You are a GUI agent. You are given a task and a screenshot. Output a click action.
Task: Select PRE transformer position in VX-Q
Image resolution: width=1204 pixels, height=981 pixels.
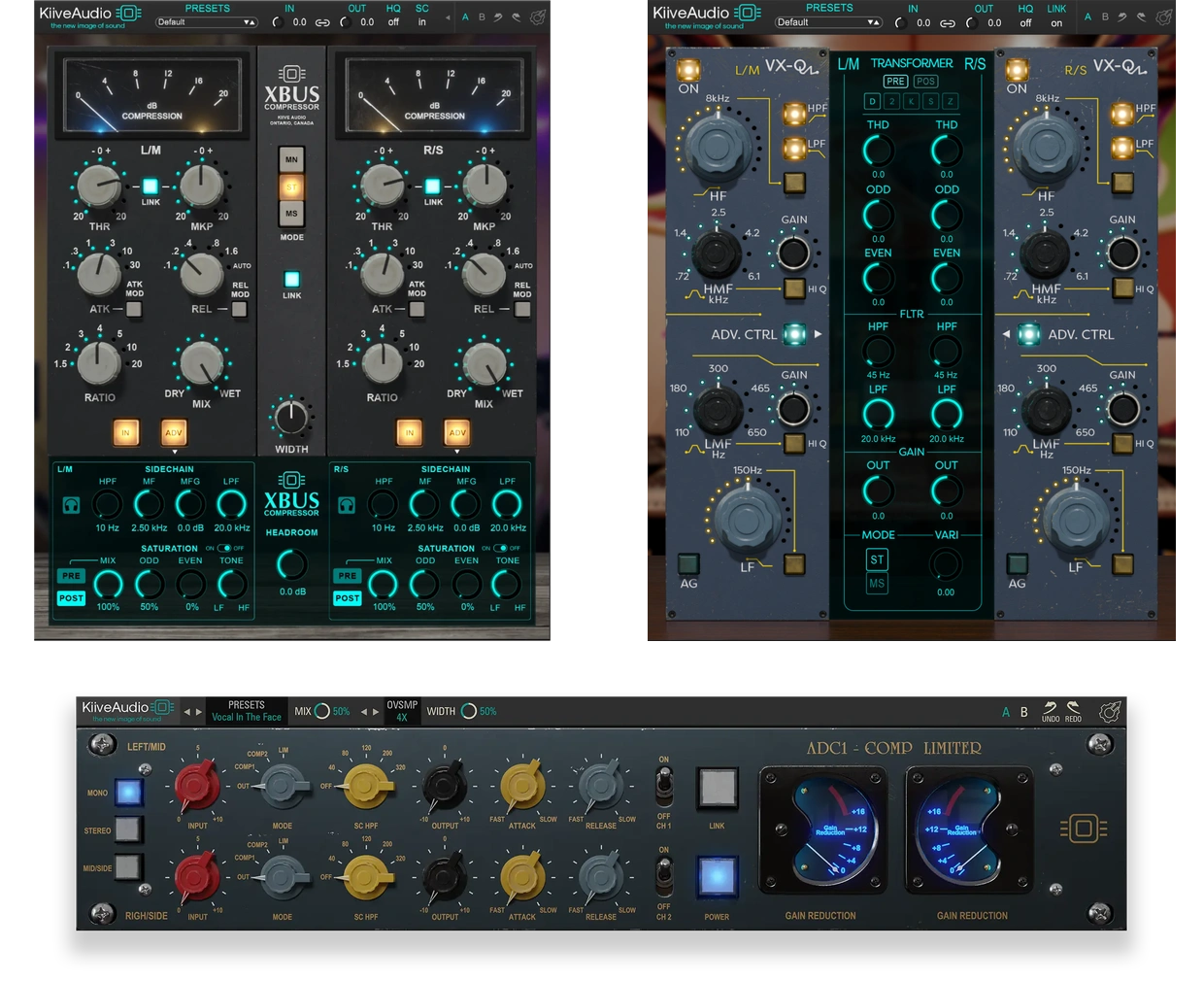pos(896,82)
